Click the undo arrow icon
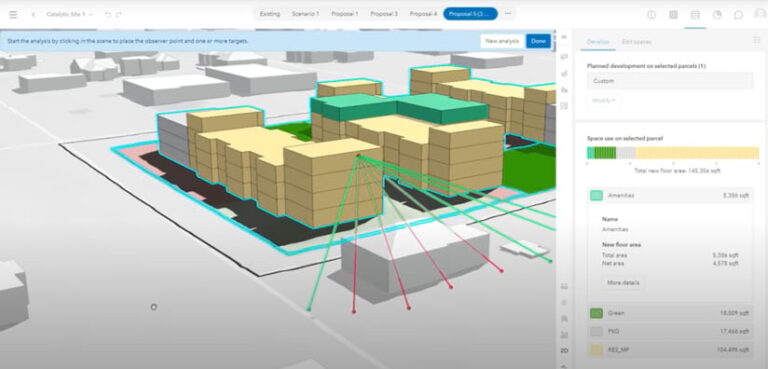Viewport: 768px width, 369px height. pyautogui.click(x=108, y=14)
